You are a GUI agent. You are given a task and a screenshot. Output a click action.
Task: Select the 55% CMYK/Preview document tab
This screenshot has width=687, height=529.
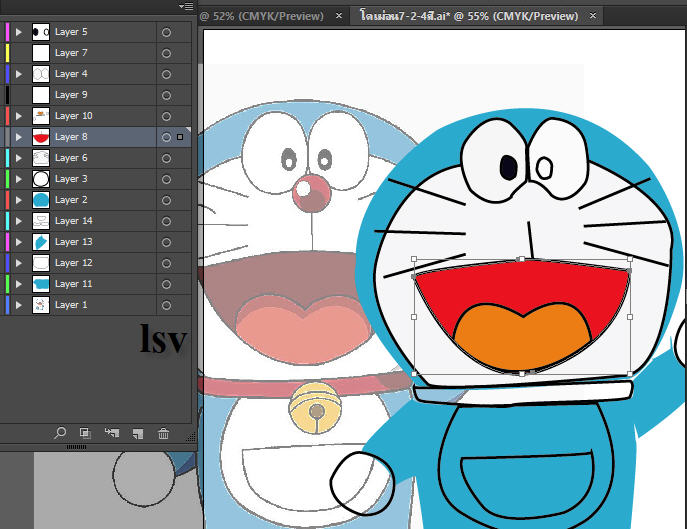pos(470,16)
